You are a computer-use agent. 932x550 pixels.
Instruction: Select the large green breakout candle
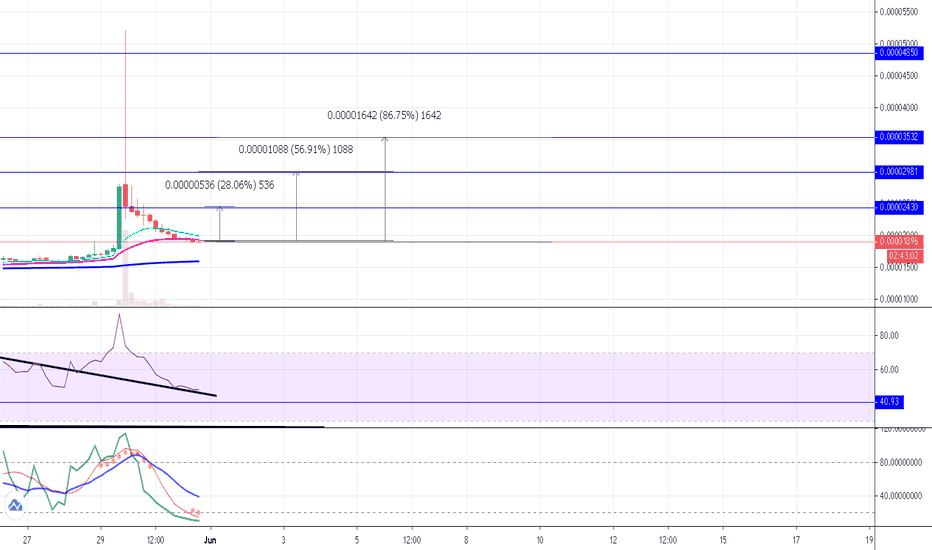[119, 217]
